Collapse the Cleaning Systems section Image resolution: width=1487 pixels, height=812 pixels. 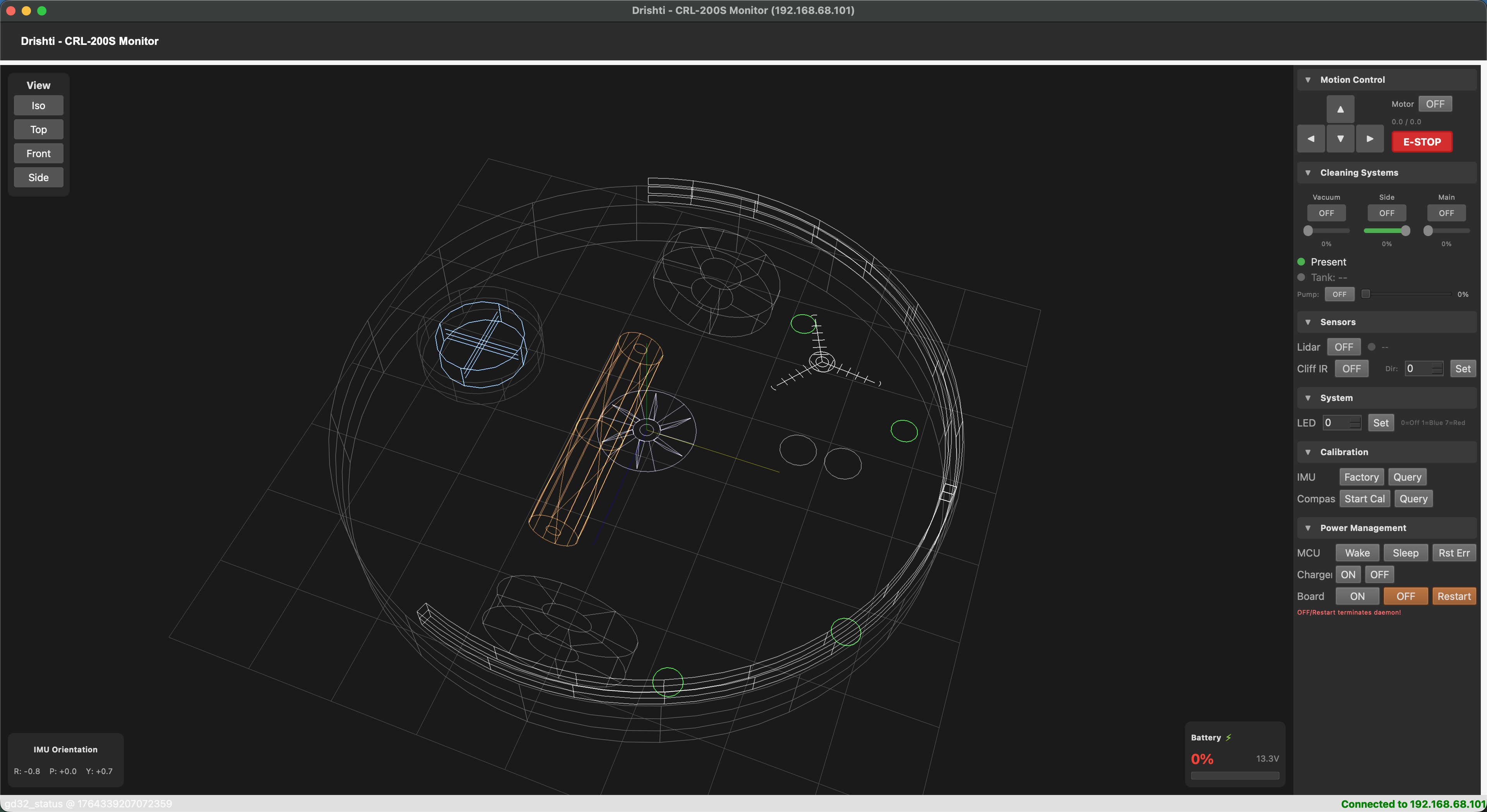point(1308,173)
